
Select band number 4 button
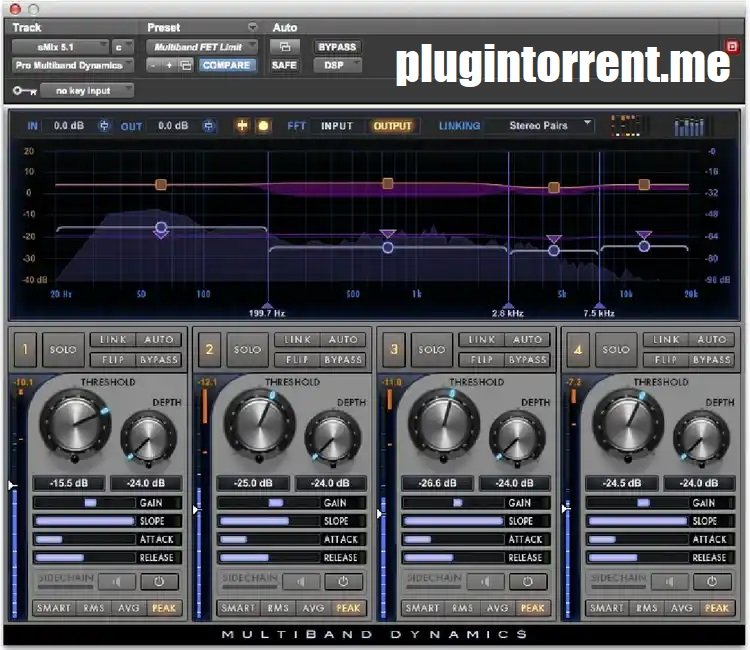(x=578, y=350)
